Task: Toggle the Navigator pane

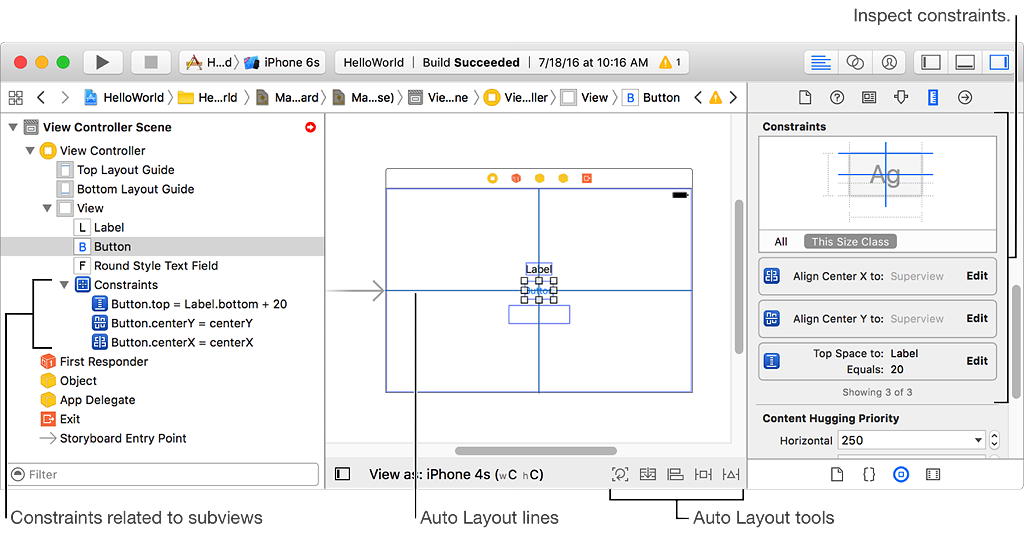Action: (931, 62)
